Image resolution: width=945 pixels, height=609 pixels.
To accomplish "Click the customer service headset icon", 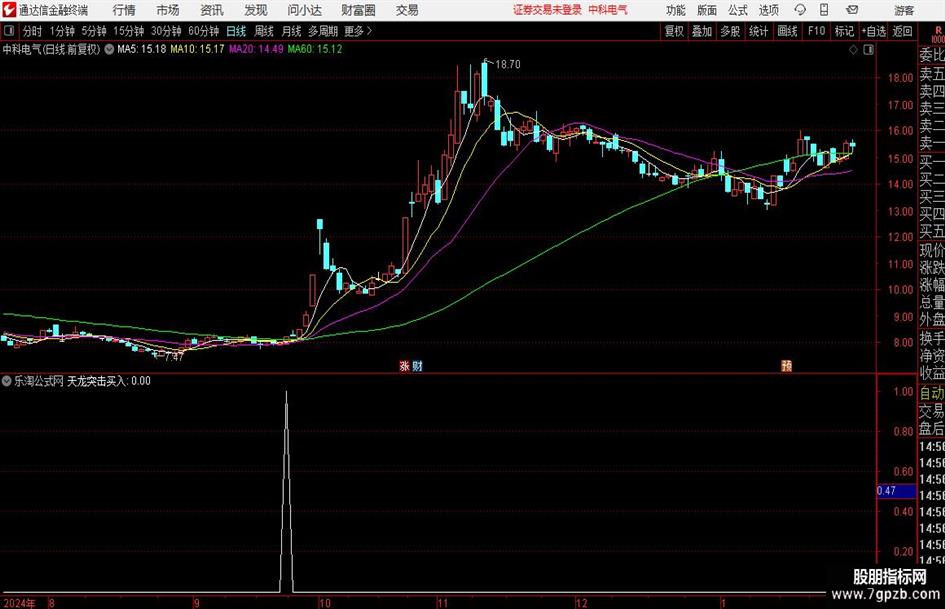I will click(800, 10).
